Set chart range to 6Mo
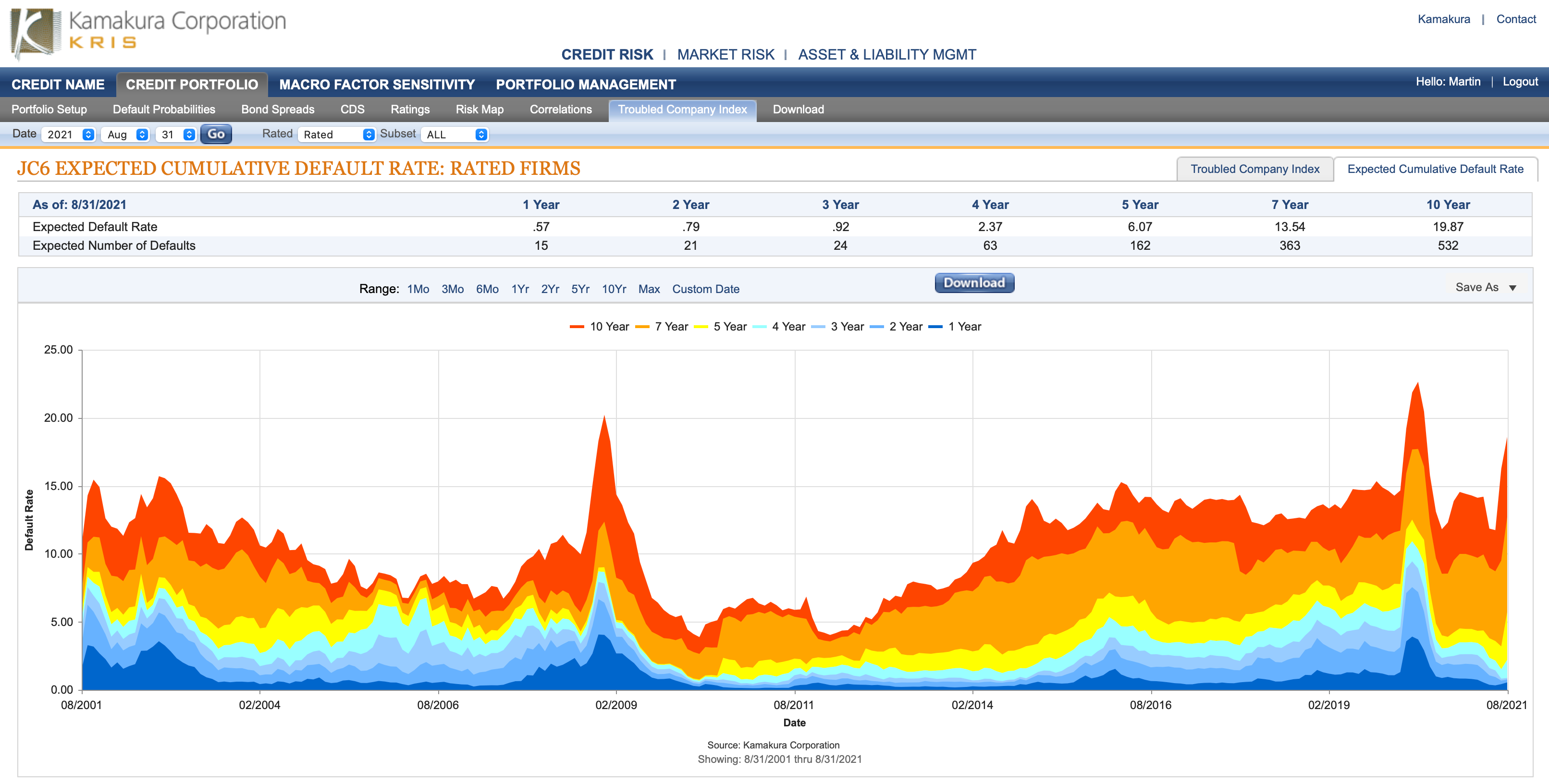This screenshot has width=1549, height=784. 487,289
